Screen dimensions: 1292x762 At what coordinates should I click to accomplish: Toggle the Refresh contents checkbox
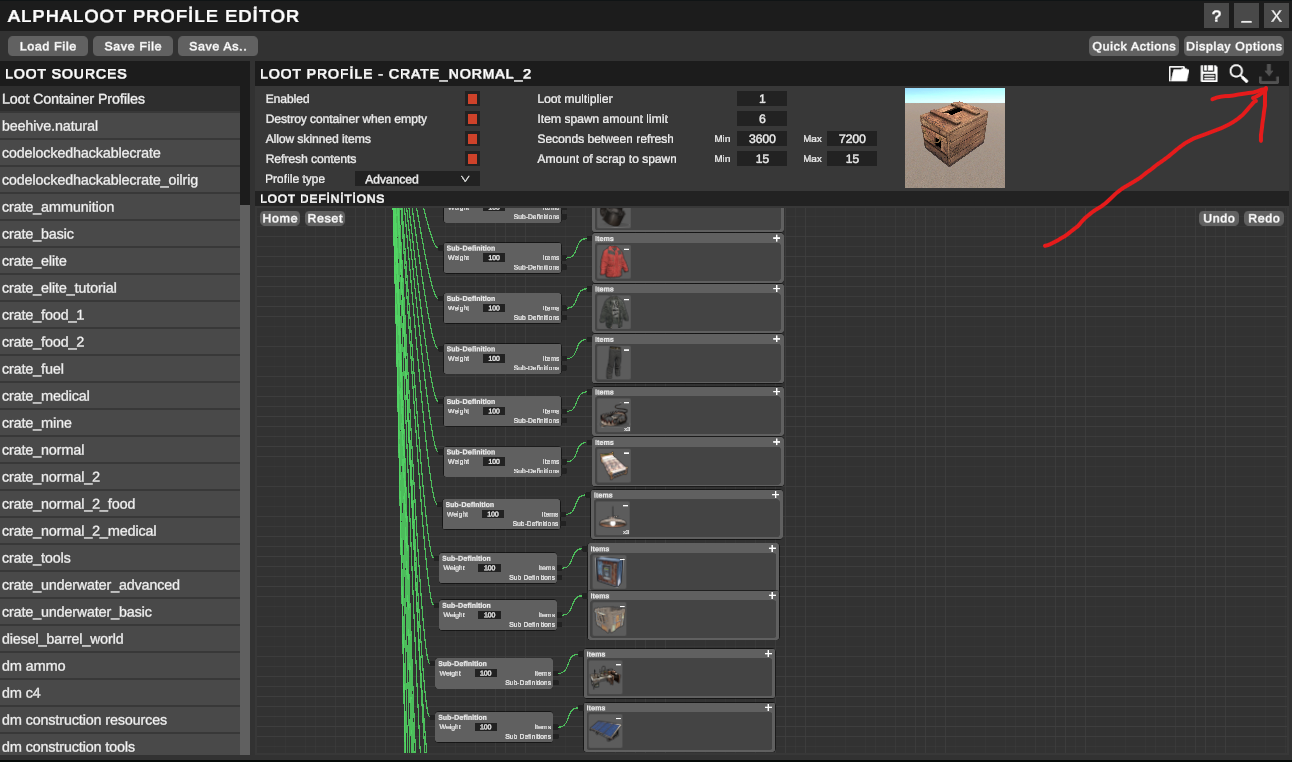pyautogui.click(x=472, y=159)
